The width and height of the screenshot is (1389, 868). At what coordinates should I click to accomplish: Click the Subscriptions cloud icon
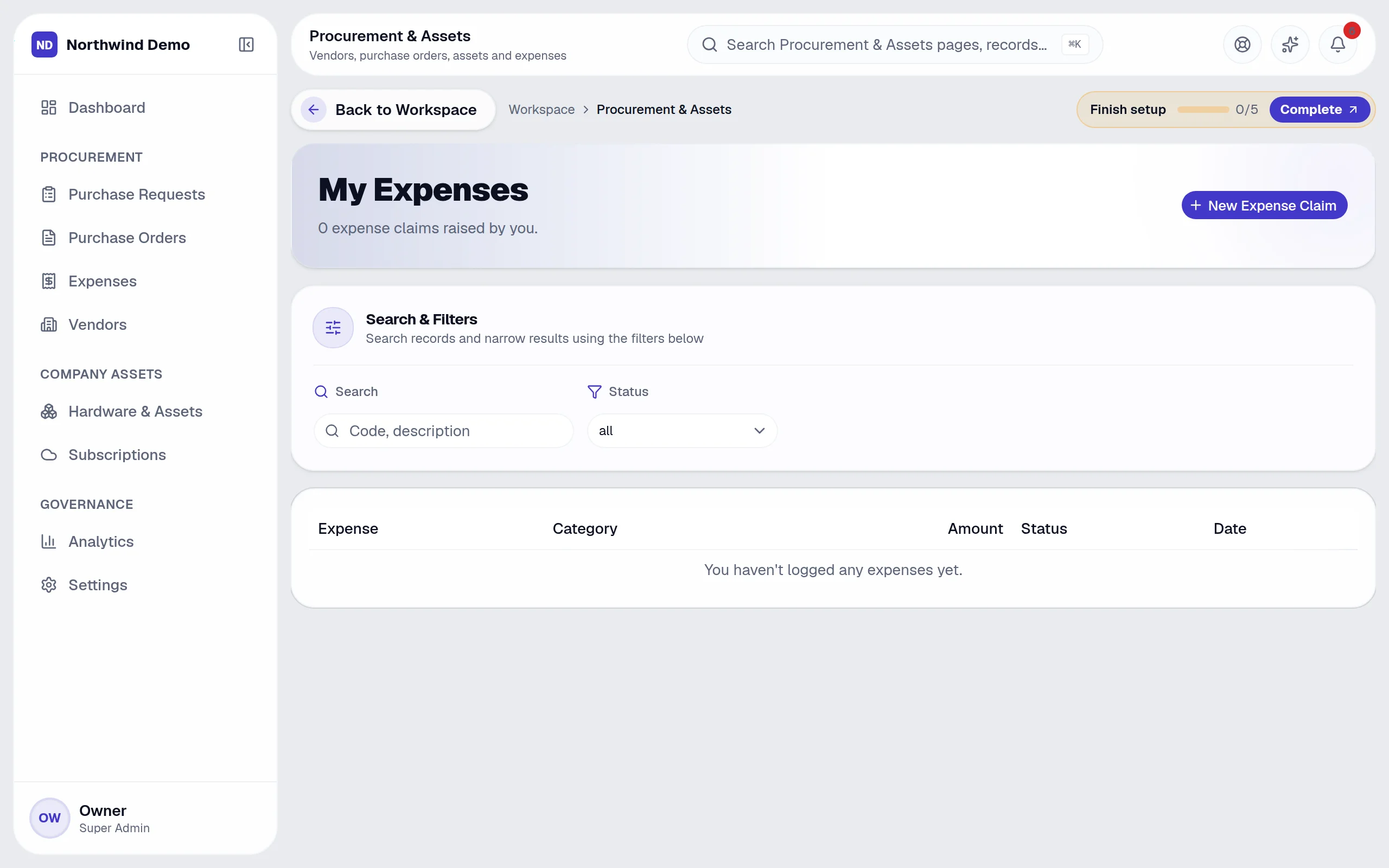click(x=49, y=455)
